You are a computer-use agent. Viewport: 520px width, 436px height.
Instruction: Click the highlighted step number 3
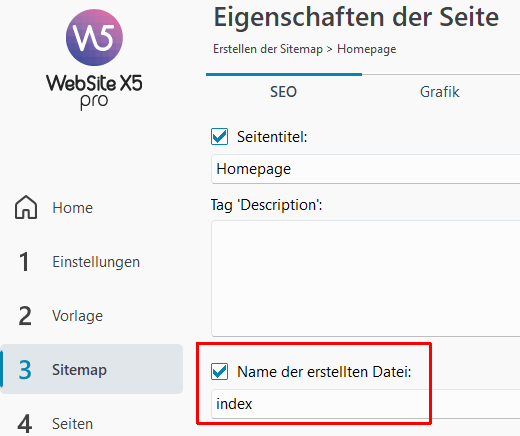click(25, 370)
